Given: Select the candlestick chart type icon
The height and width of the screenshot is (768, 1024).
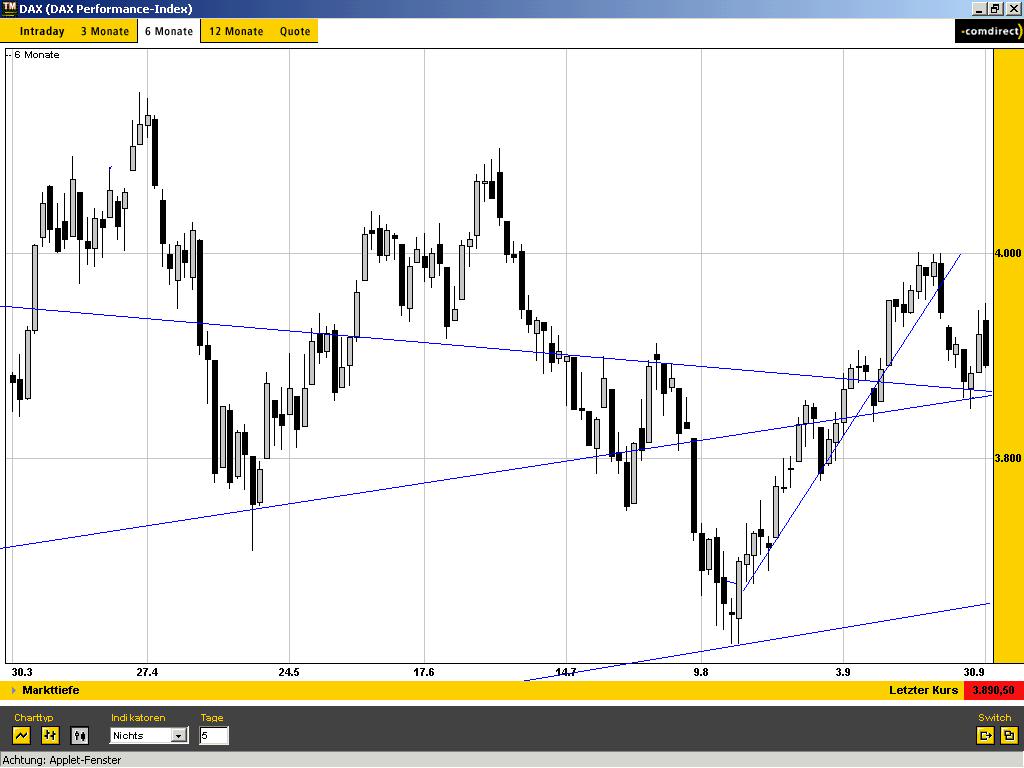Looking at the screenshot, I should [x=80, y=735].
